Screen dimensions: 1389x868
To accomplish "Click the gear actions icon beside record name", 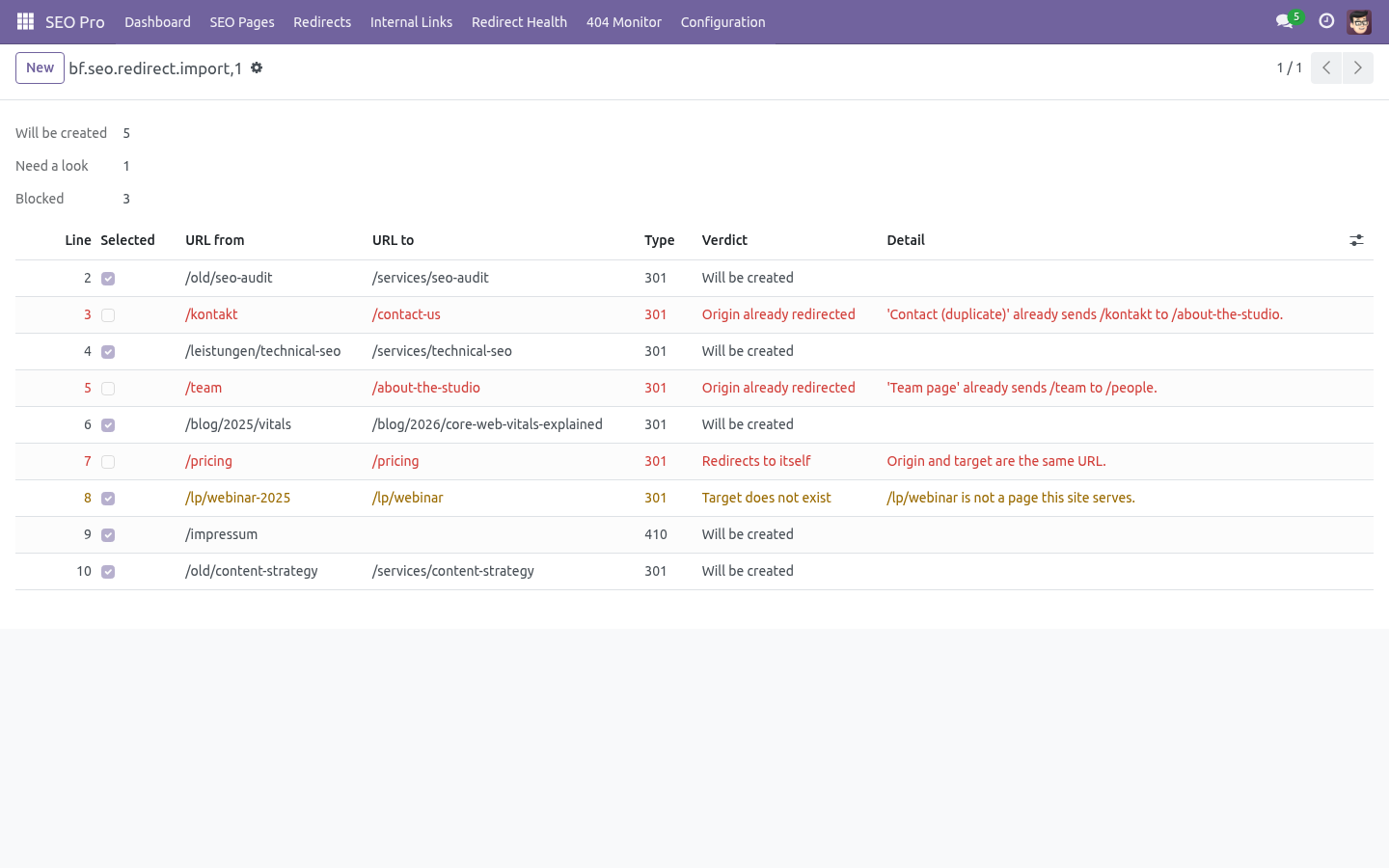I will pyautogui.click(x=257, y=68).
